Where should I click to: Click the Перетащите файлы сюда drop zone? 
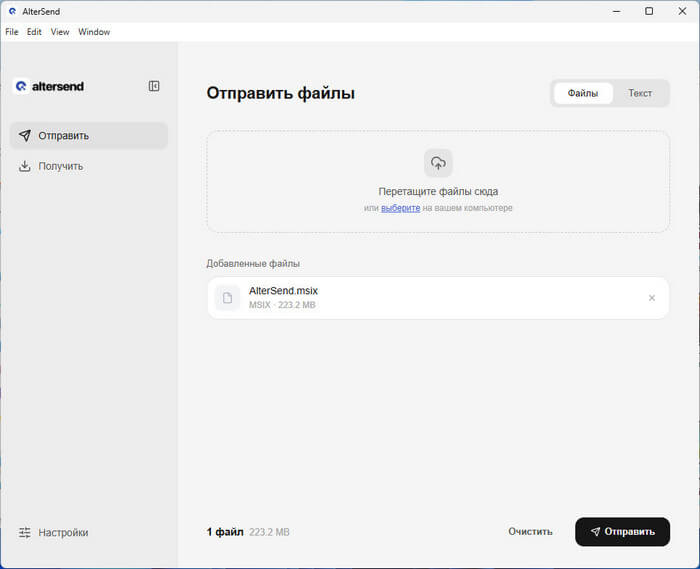438,182
